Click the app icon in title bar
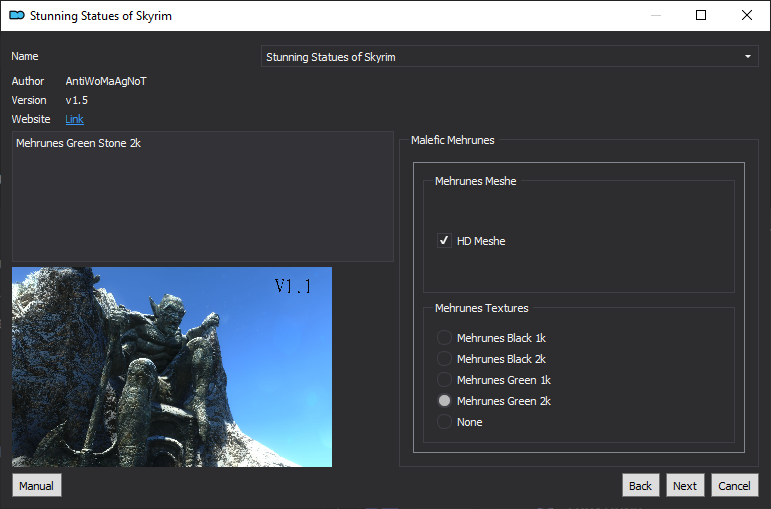The image size is (771, 509). (x=17, y=15)
